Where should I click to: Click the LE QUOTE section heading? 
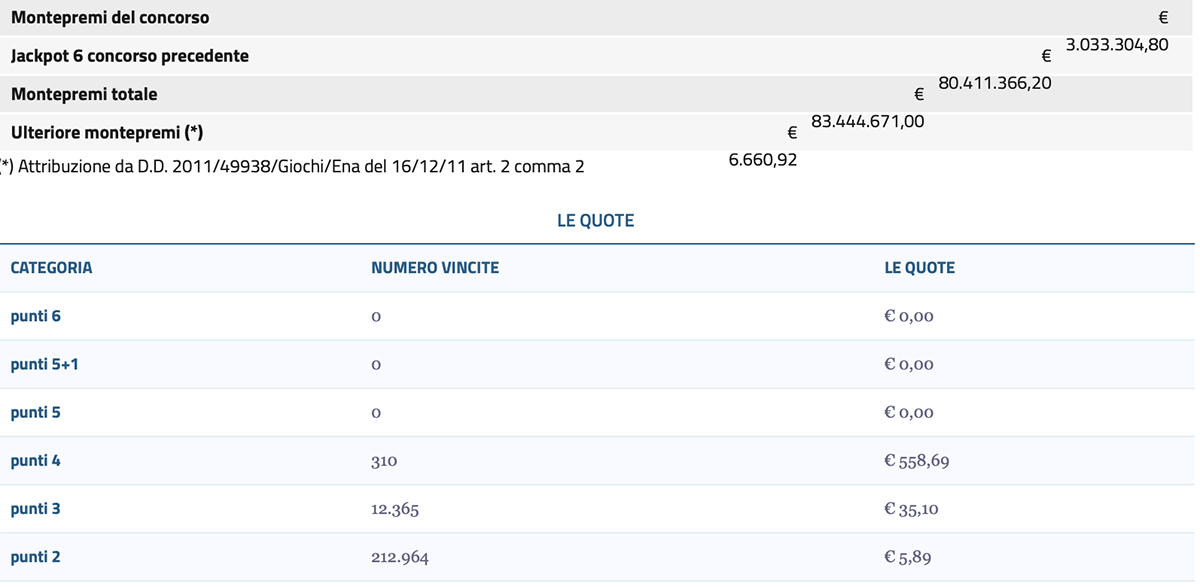pyautogui.click(x=596, y=221)
